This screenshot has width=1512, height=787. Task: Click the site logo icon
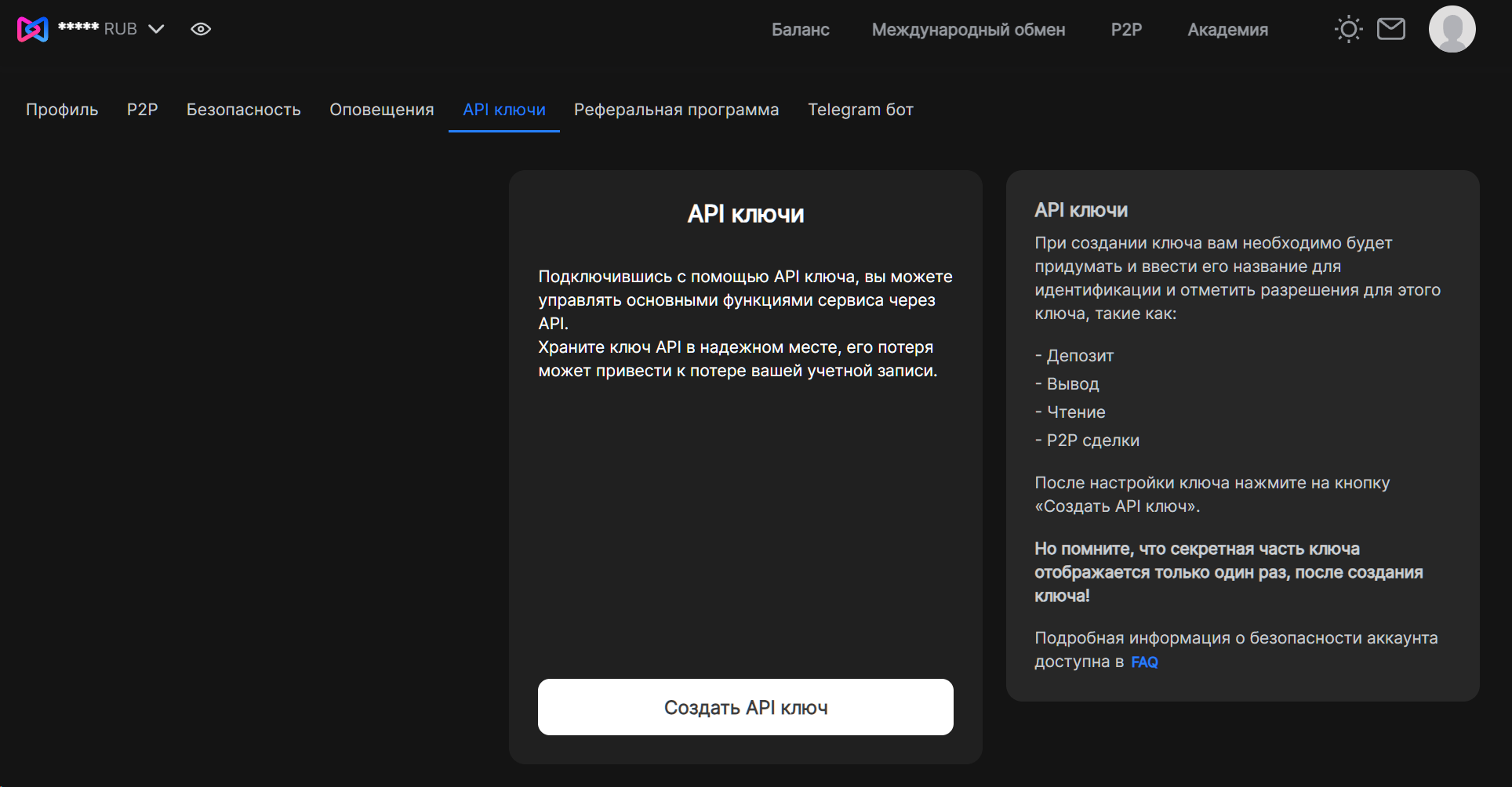(x=32, y=29)
